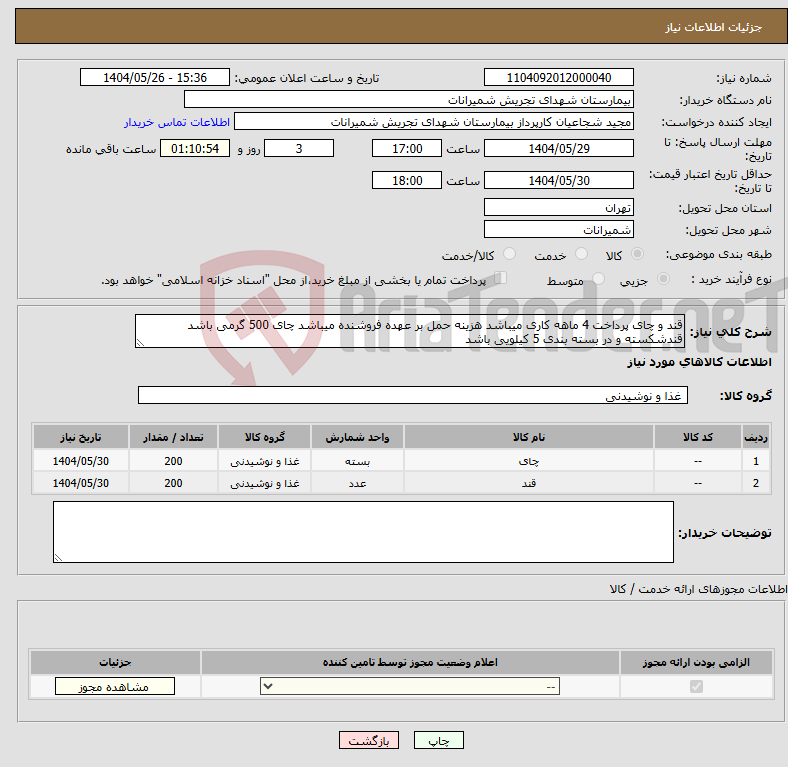This screenshot has width=788, height=767.
Task: Click the عدد unit cell
Action: coord(357,483)
